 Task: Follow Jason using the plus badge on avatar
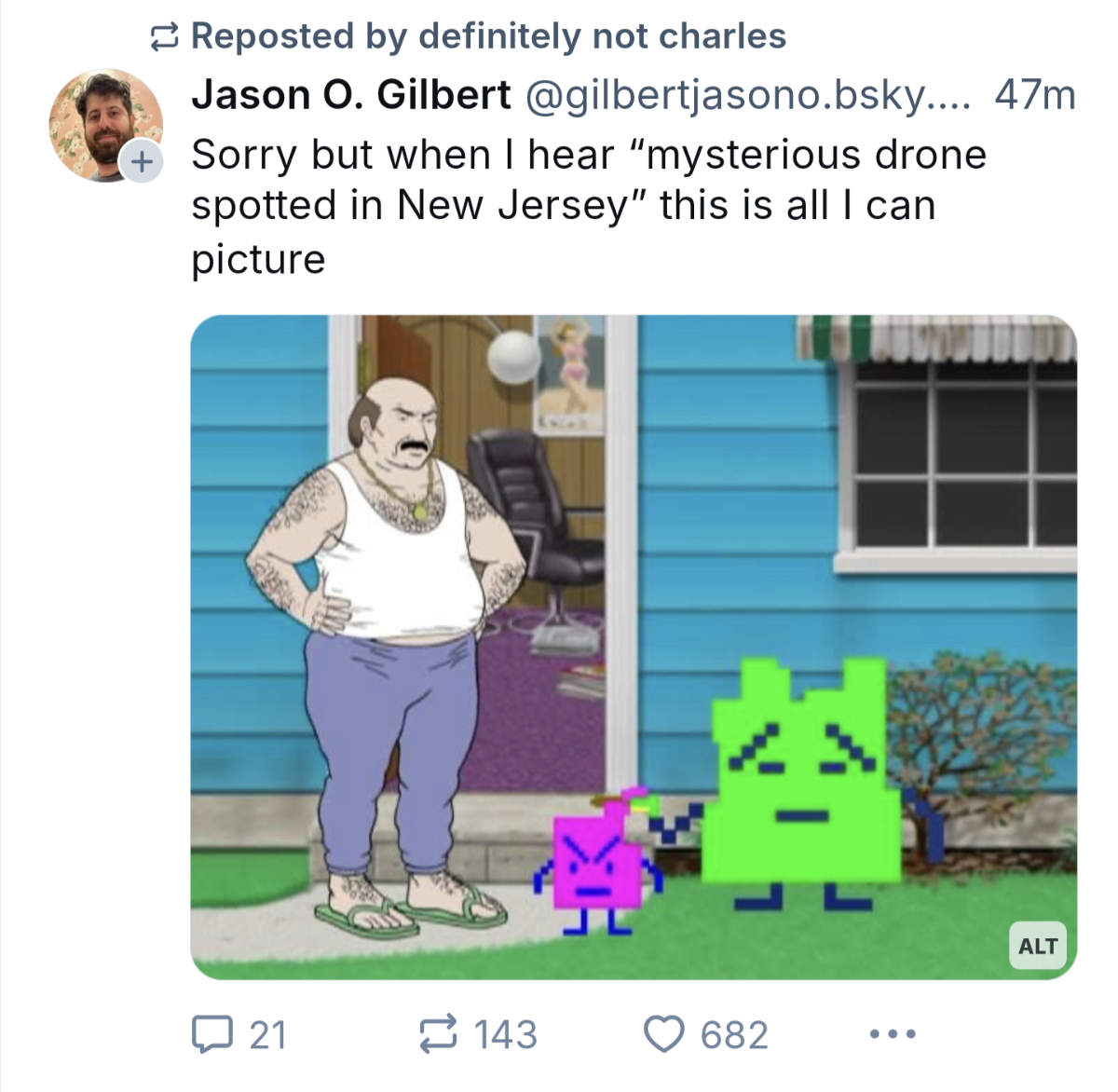[x=141, y=161]
